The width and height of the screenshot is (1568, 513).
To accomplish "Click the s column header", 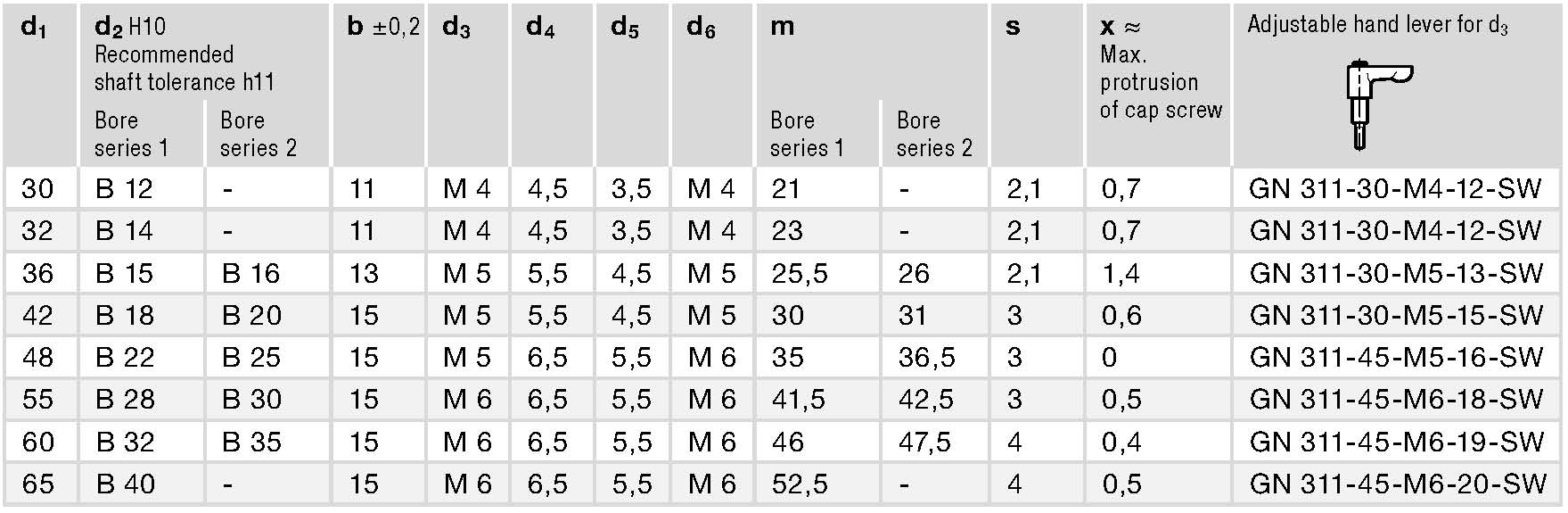I will point(1013,28).
